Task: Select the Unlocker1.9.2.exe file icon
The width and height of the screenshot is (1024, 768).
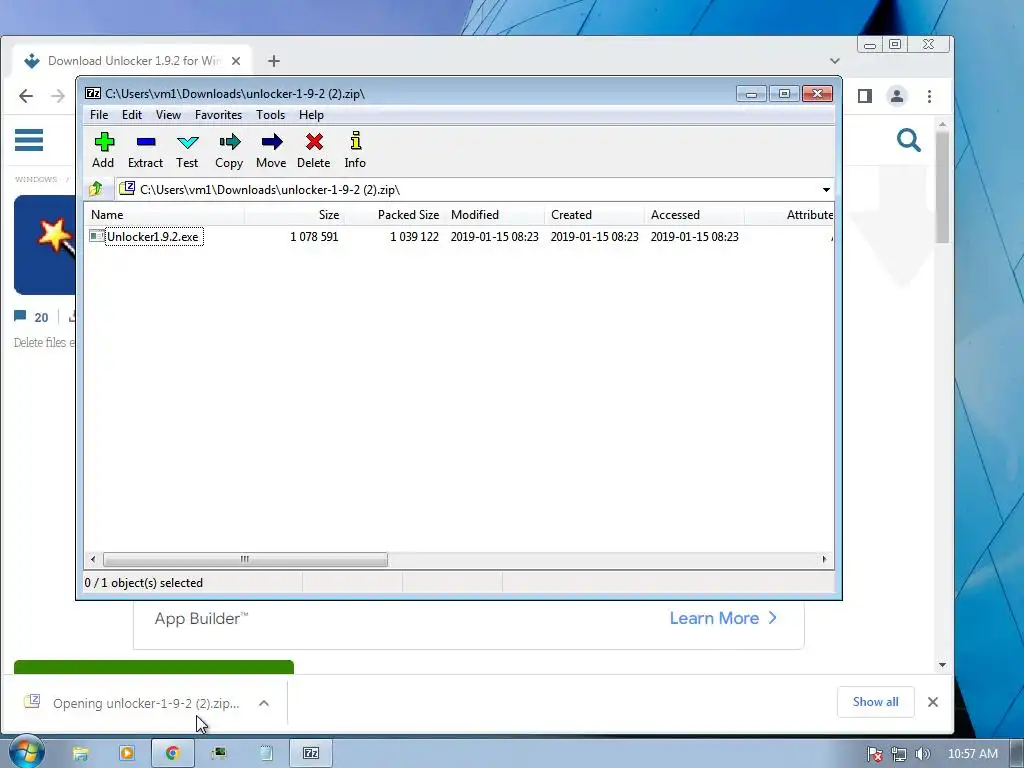Action: [x=97, y=236]
